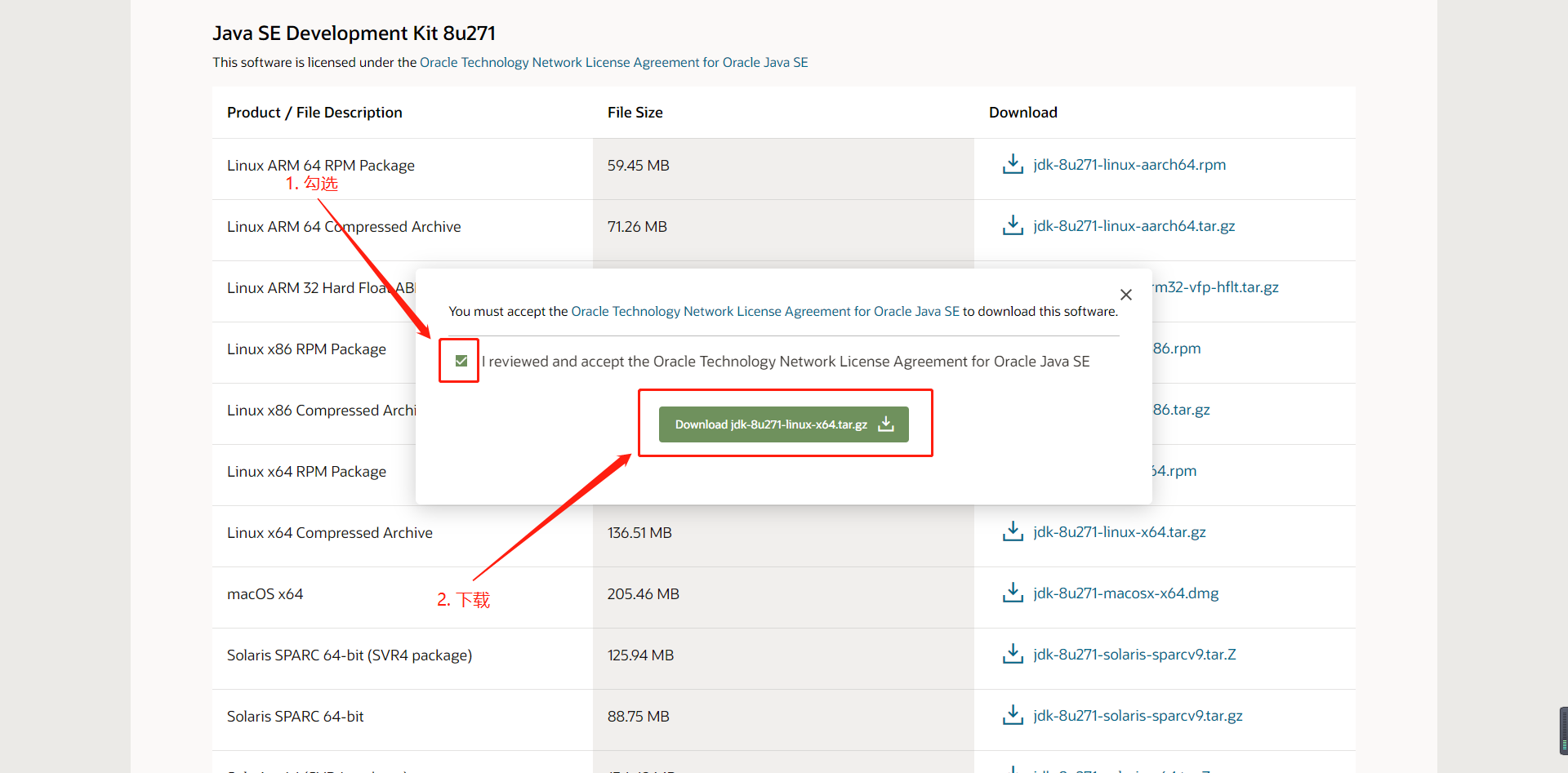Click the green Download jdk-8u271-linux-x64.tar.gz button
The image size is (1568, 773).
(x=784, y=424)
